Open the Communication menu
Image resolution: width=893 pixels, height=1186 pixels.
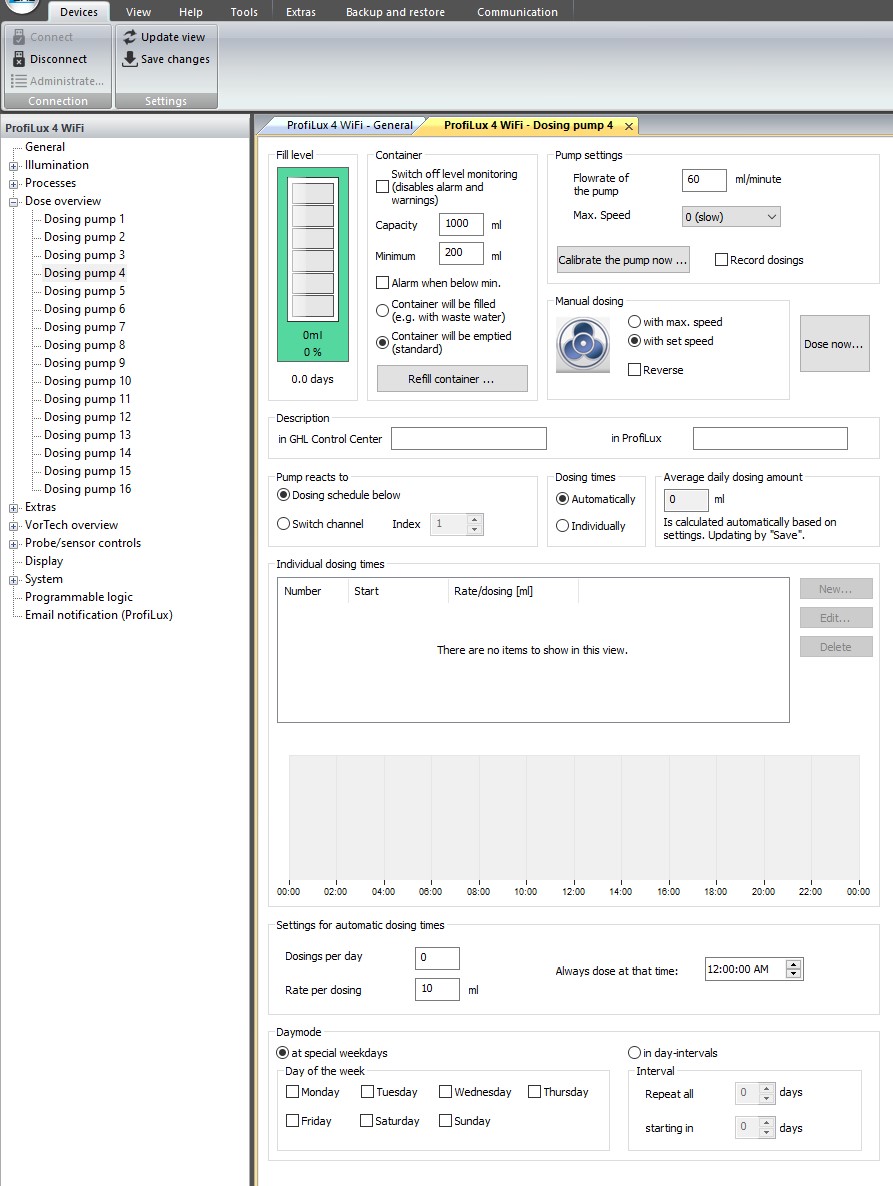[517, 12]
